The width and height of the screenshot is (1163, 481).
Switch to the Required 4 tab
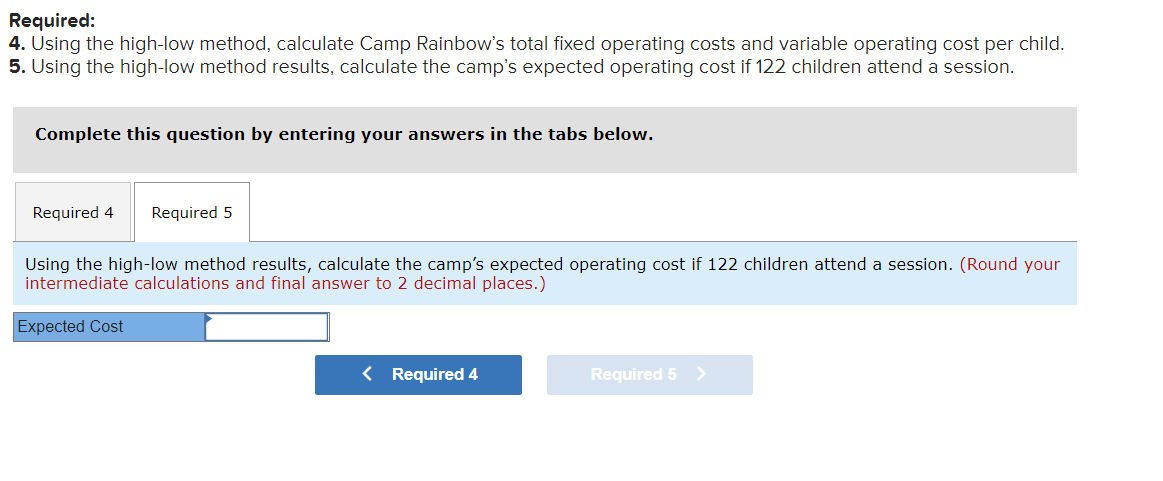click(x=73, y=212)
